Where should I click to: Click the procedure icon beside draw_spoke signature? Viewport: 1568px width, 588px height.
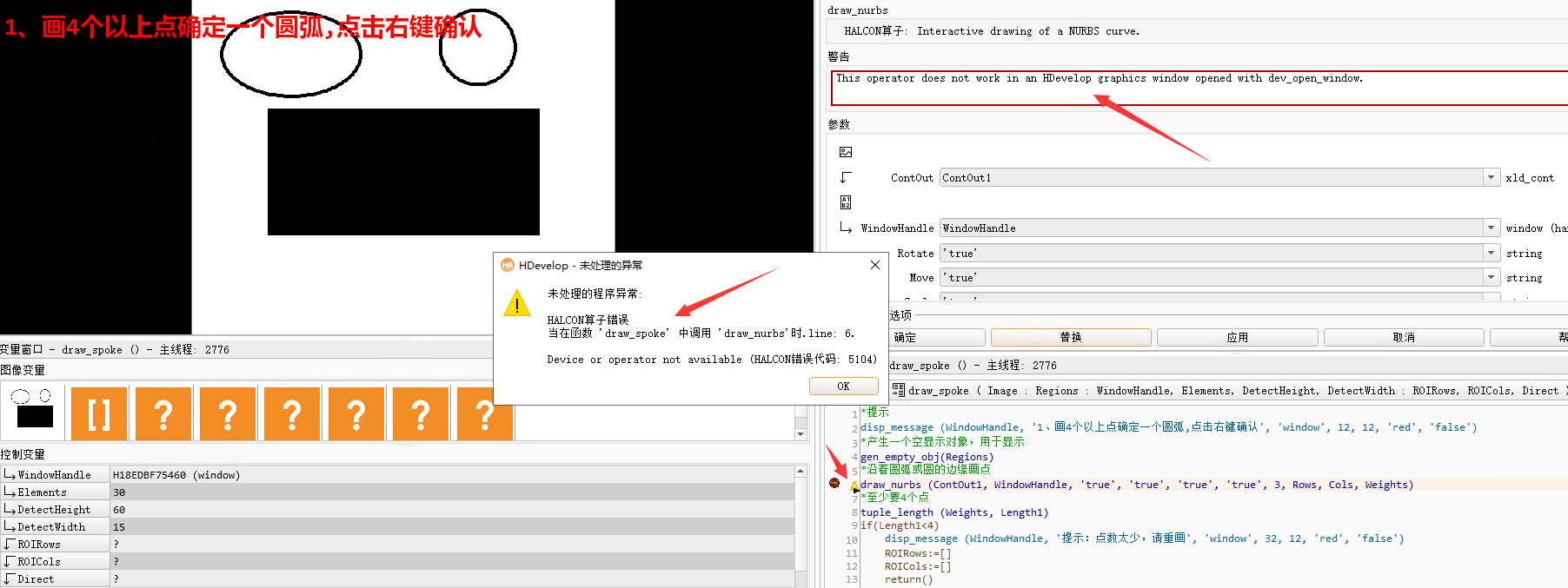pyautogui.click(x=899, y=390)
